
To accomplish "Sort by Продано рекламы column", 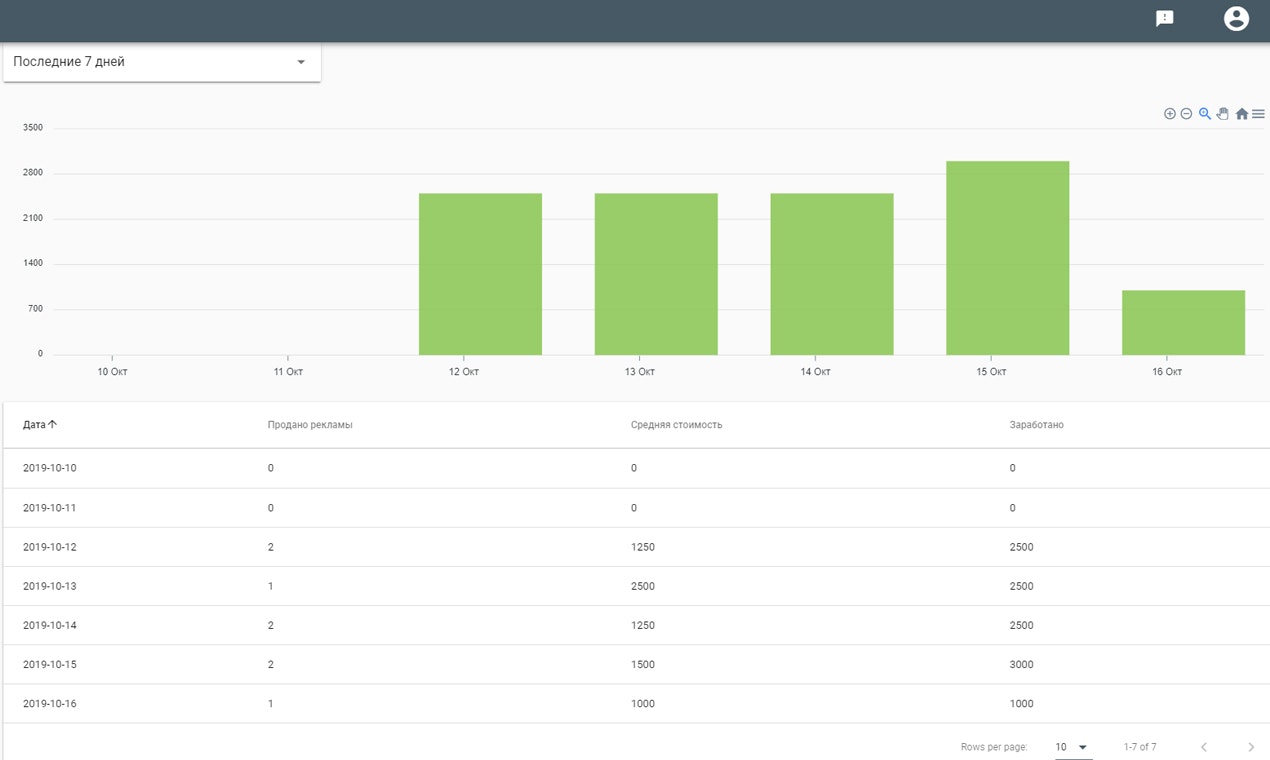I will point(310,425).
